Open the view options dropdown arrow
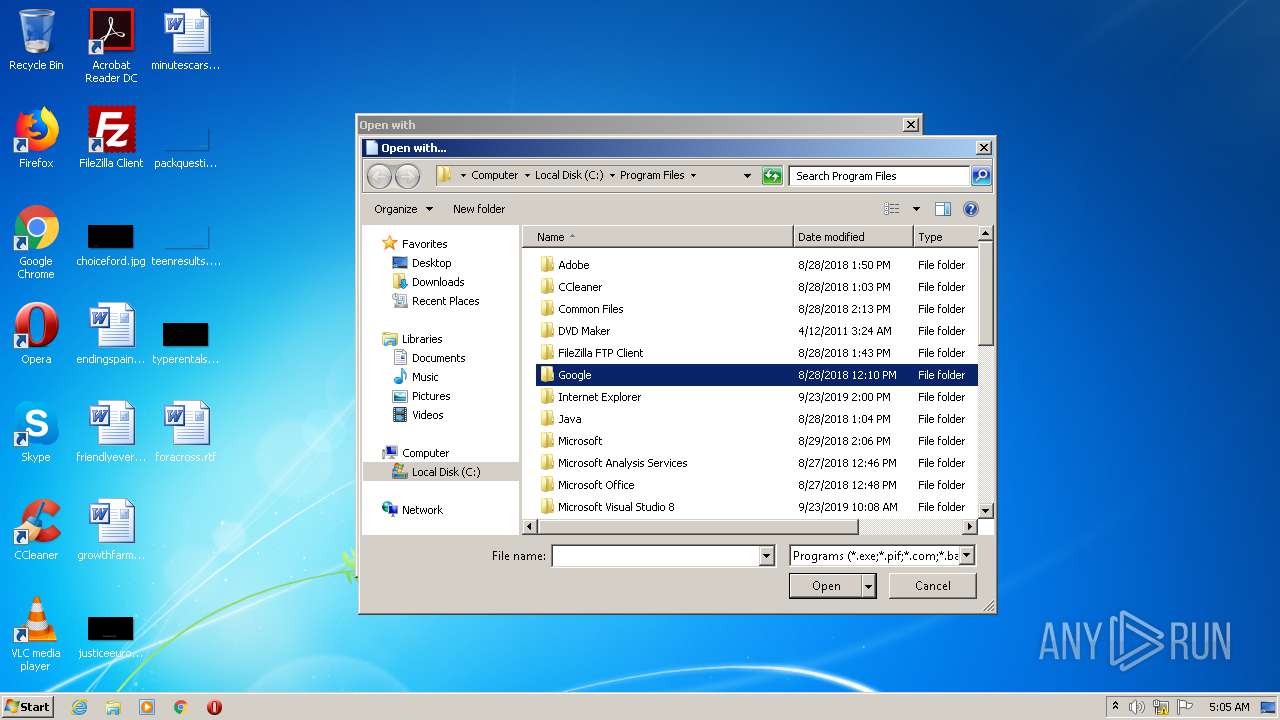The width and height of the screenshot is (1280, 720). (x=916, y=209)
